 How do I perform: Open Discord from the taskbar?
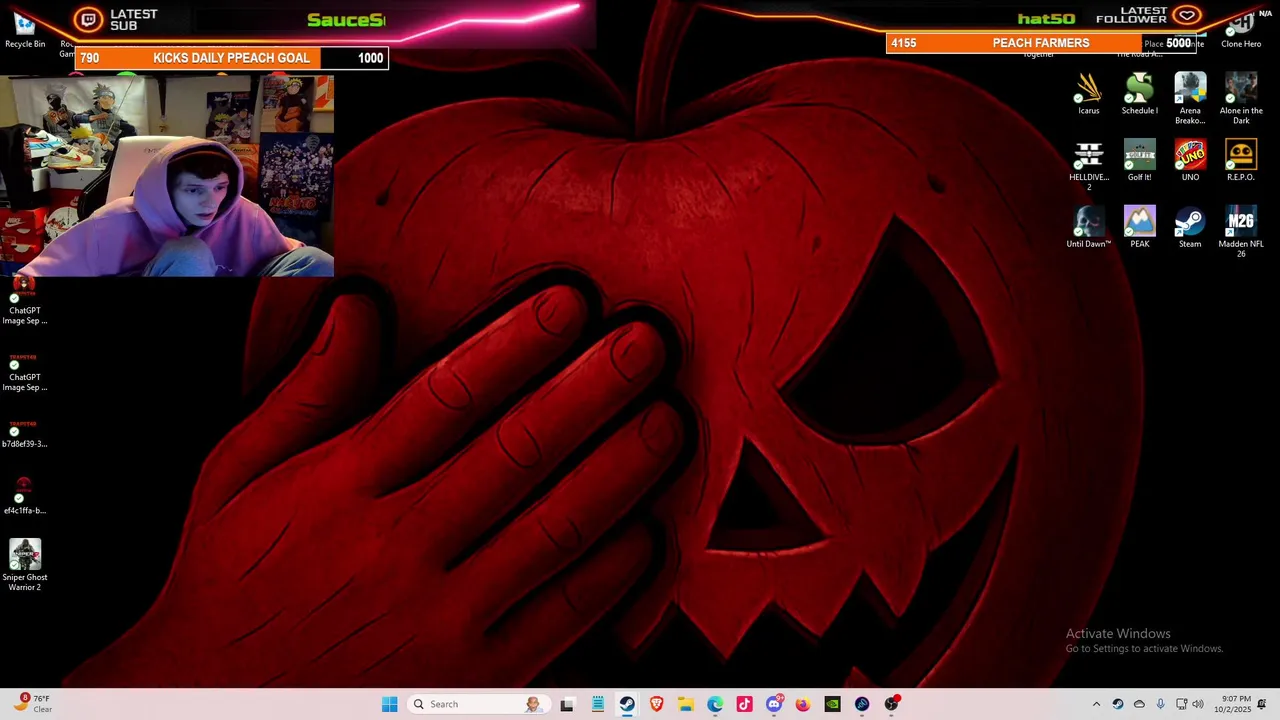(774, 704)
